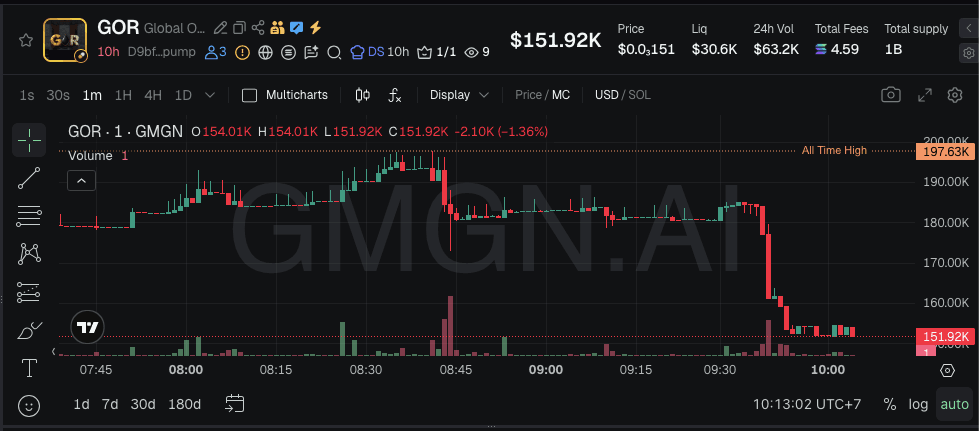Select the 4H timeframe

click(153, 95)
